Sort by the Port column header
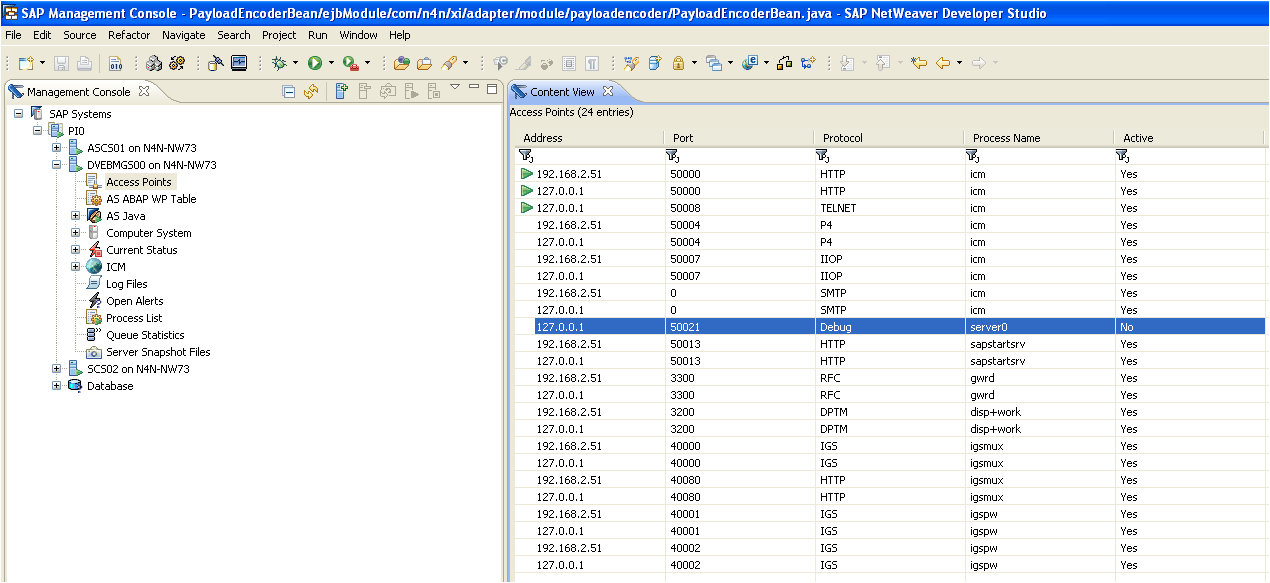Image resolution: width=1270 pixels, height=583 pixels. [683, 138]
